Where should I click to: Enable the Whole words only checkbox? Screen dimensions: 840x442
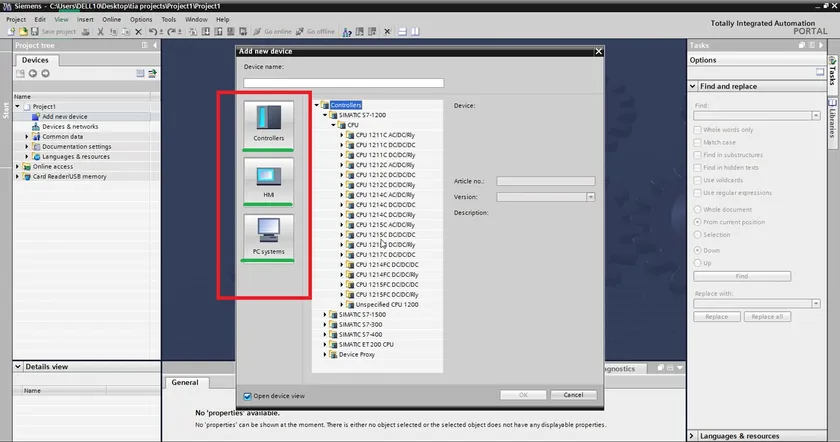pyautogui.click(x=698, y=130)
